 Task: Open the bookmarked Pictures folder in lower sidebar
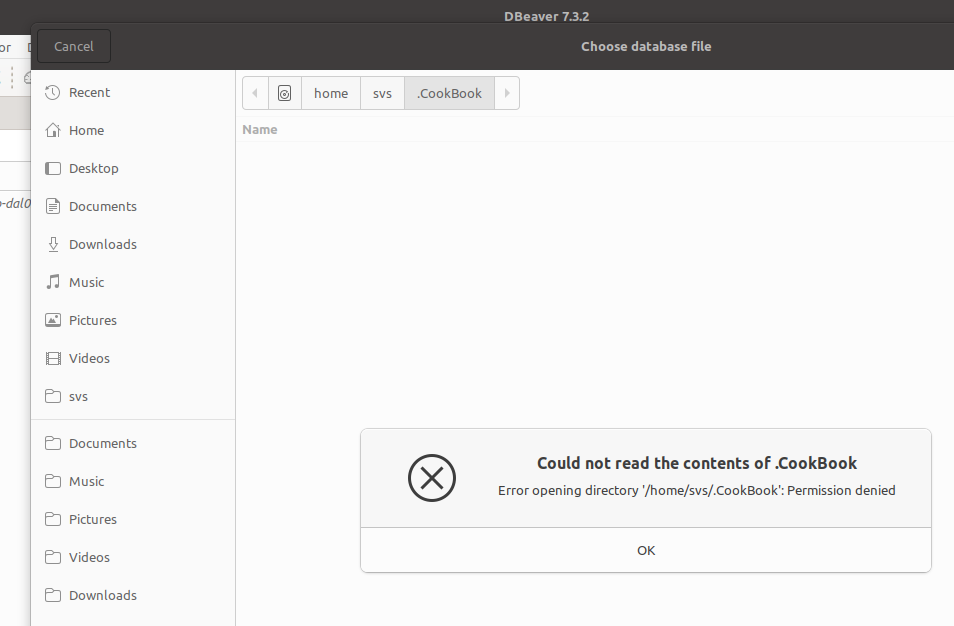(x=133, y=520)
